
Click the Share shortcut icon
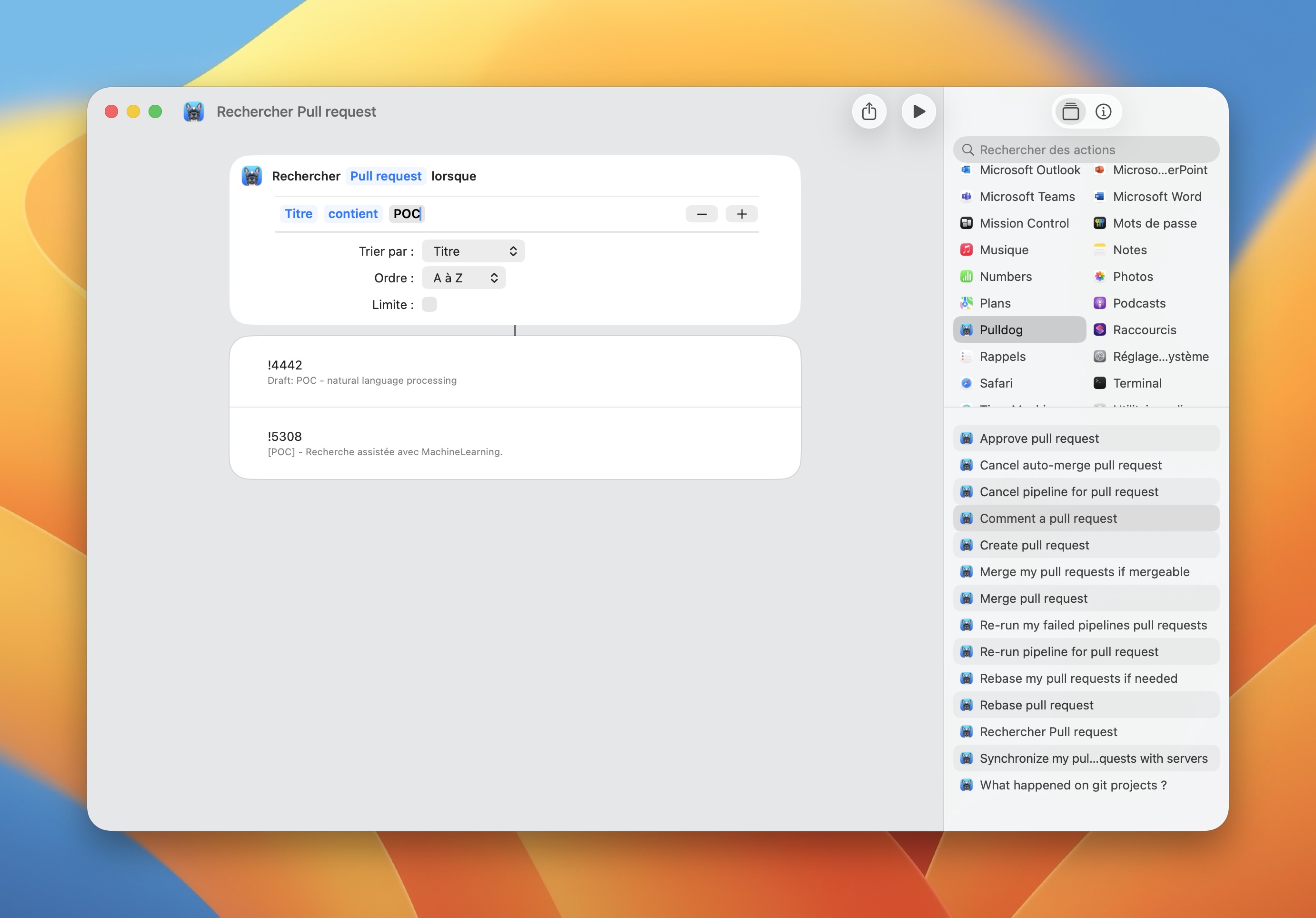pyautogui.click(x=869, y=111)
